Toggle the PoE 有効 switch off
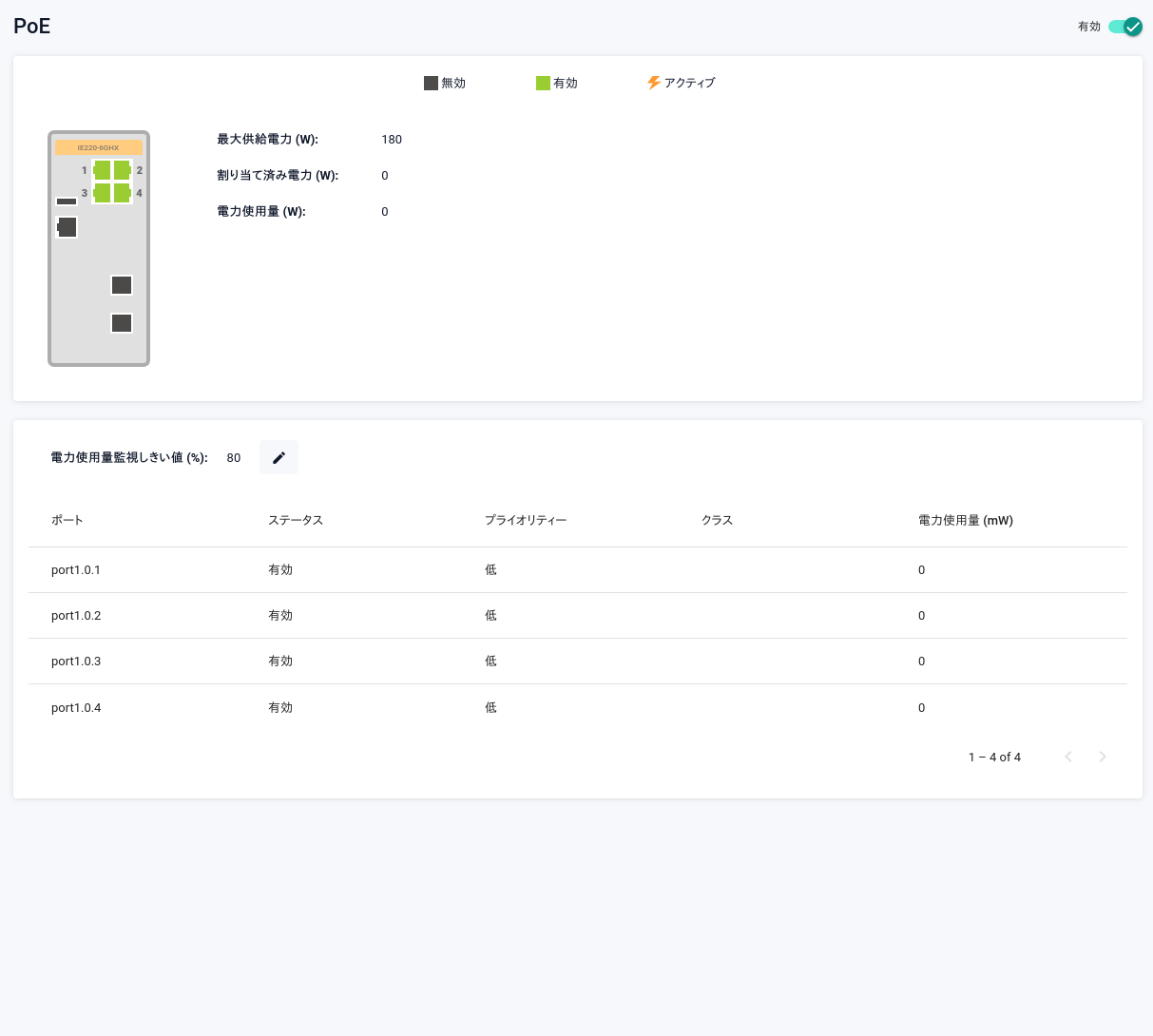1153x1036 pixels. (x=1124, y=27)
